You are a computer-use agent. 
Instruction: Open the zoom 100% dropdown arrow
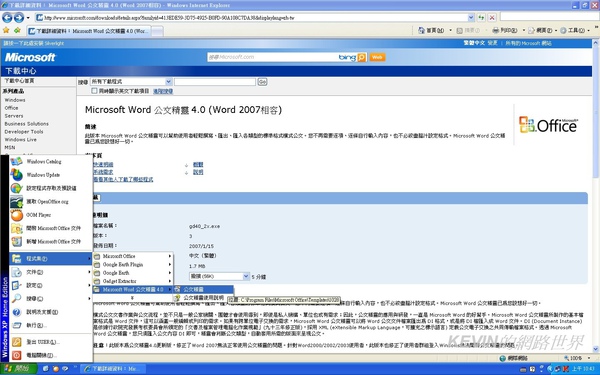[x=589, y=358]
